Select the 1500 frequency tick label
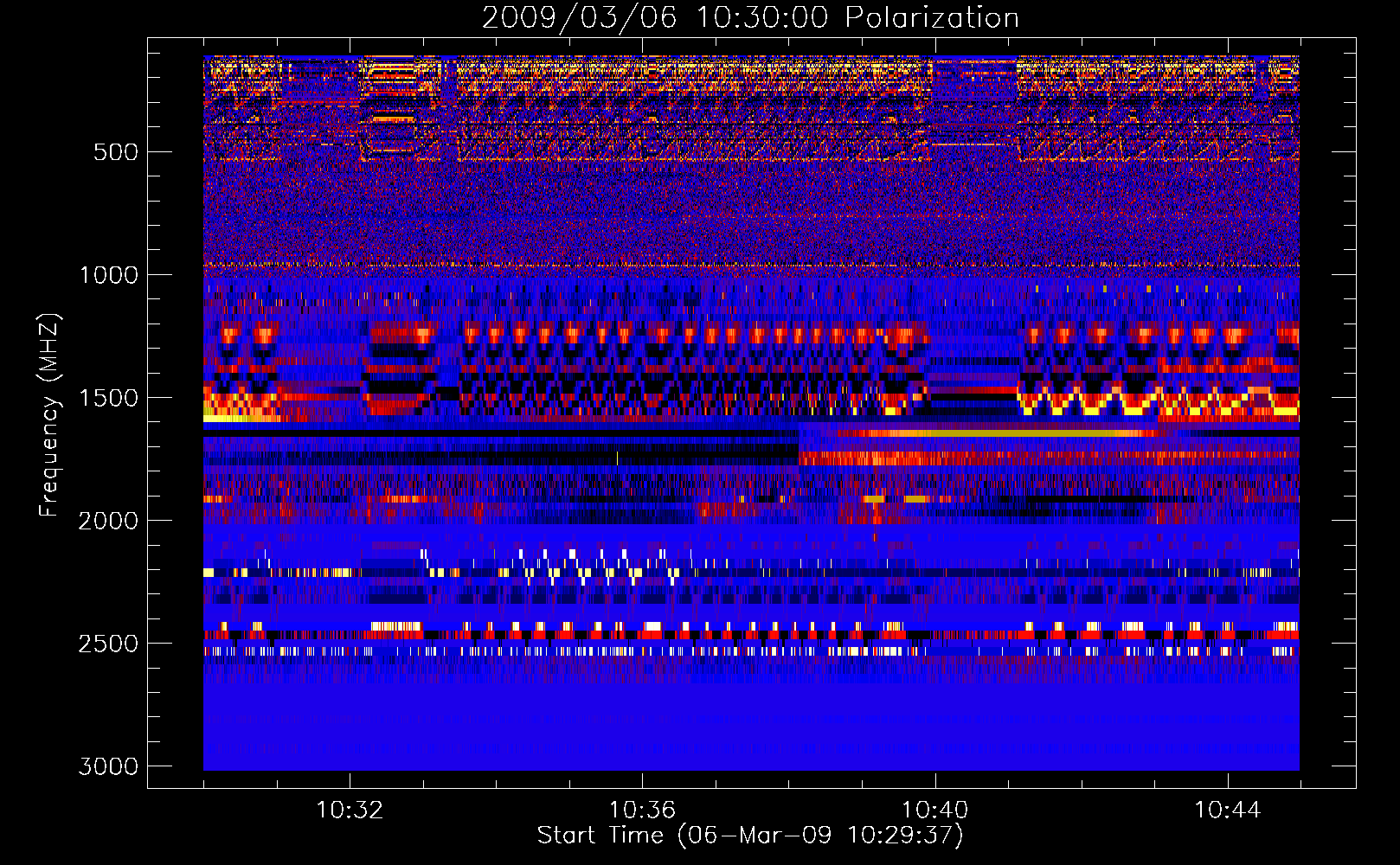Image resolution: width=1400 pixels, height=865 pixels. 109,398
